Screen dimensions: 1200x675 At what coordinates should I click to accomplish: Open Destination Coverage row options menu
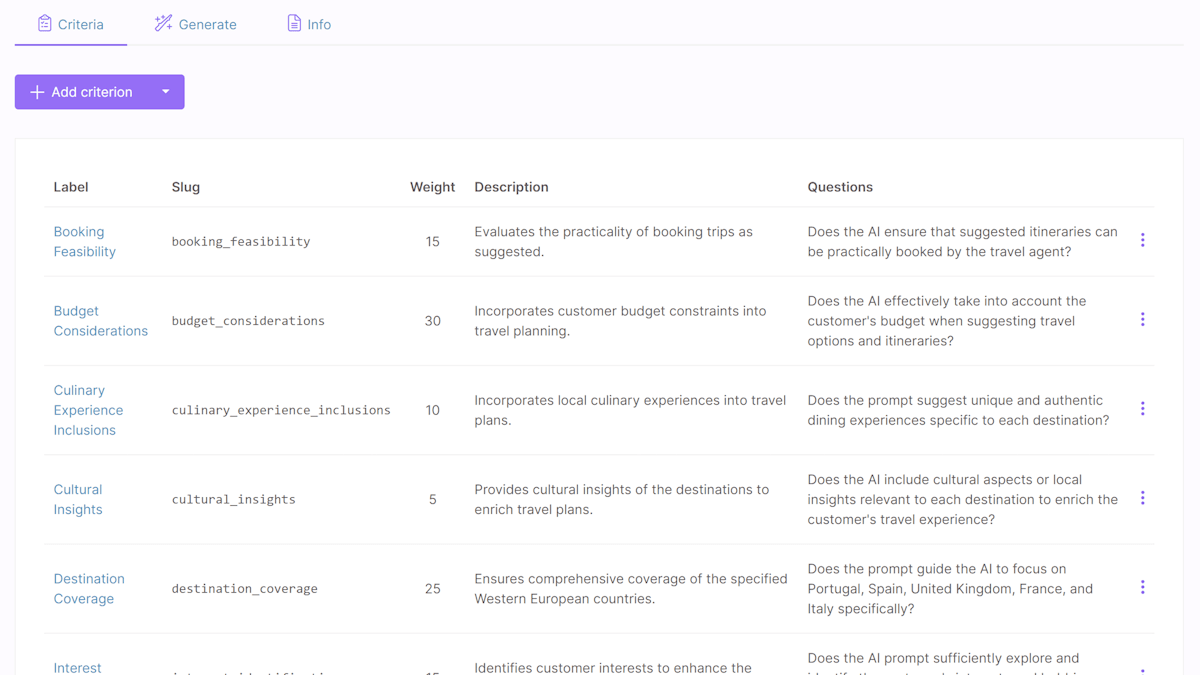coord(1142,588)
